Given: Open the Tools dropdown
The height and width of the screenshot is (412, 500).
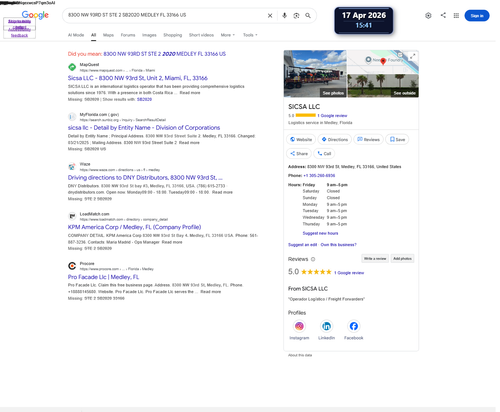Looking at the screenshot, I should coord(250,35).
